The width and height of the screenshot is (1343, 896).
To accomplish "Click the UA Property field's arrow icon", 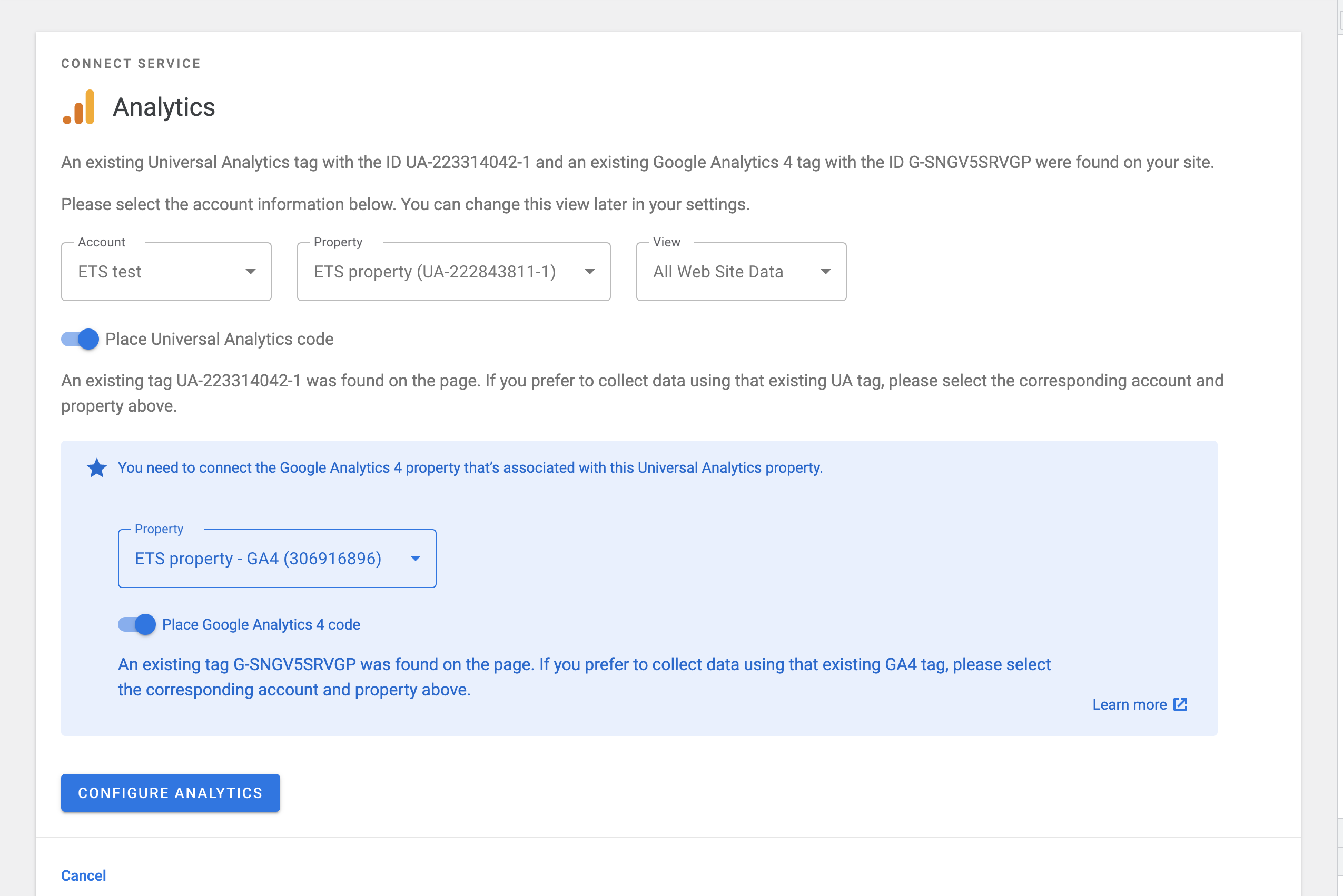I will [589, 272].
